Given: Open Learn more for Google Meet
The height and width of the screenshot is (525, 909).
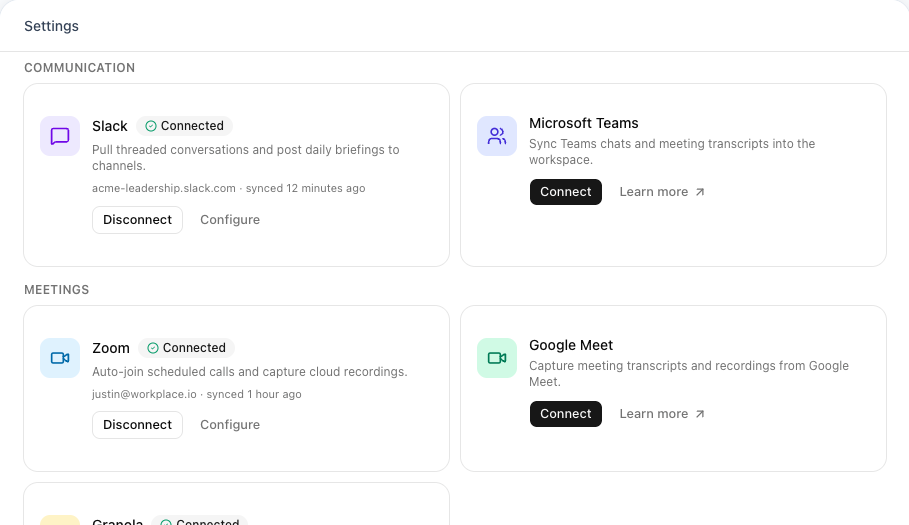Looking at the screenshot, I should click(661, 414).
